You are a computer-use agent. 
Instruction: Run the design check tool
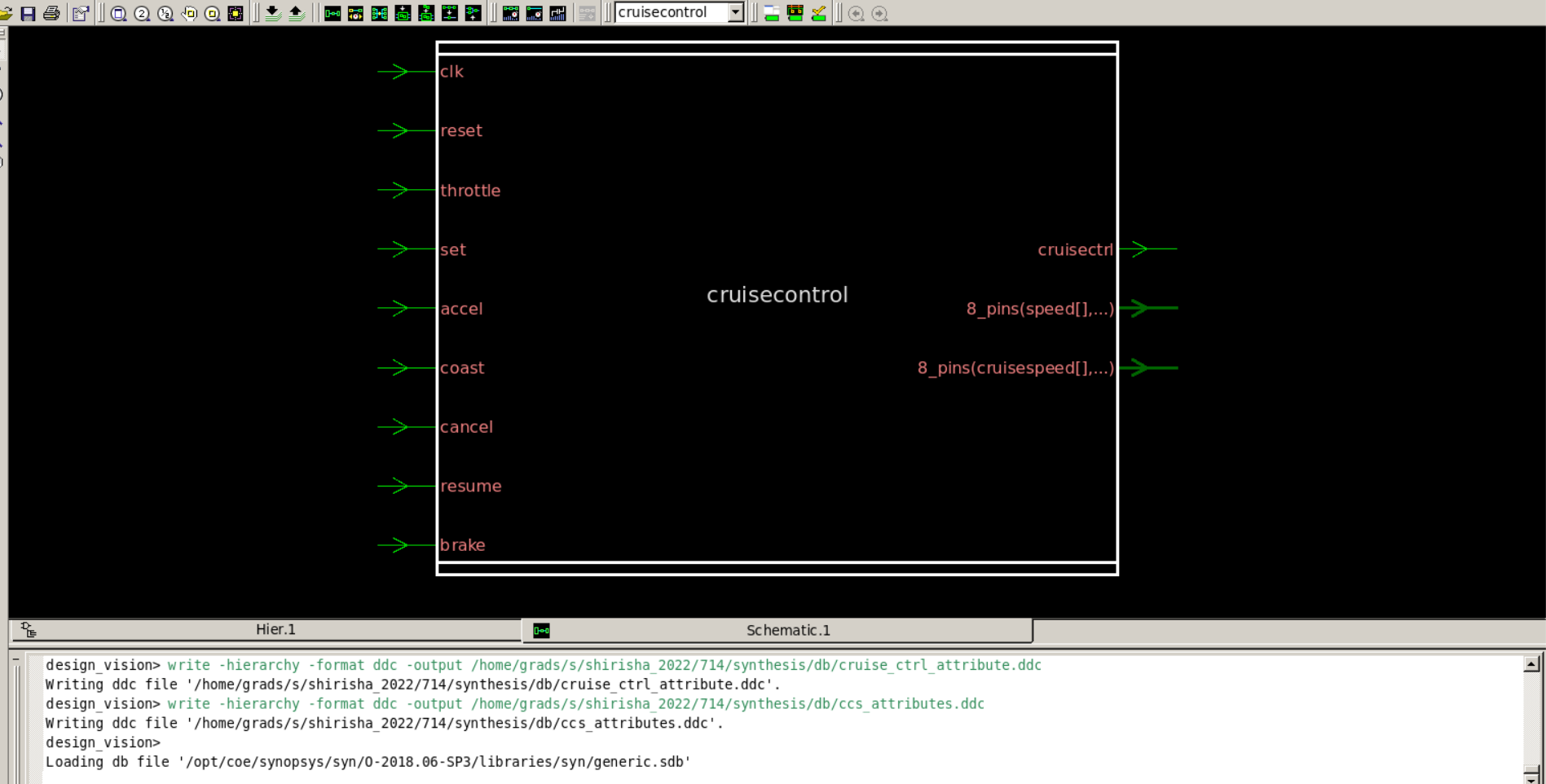click(x=817, y=12)
